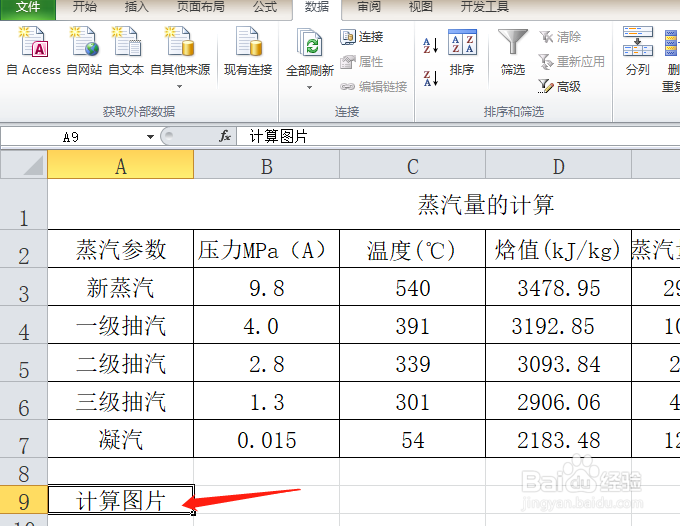Select column D header
Screen dimensions: 680x526
559,165
